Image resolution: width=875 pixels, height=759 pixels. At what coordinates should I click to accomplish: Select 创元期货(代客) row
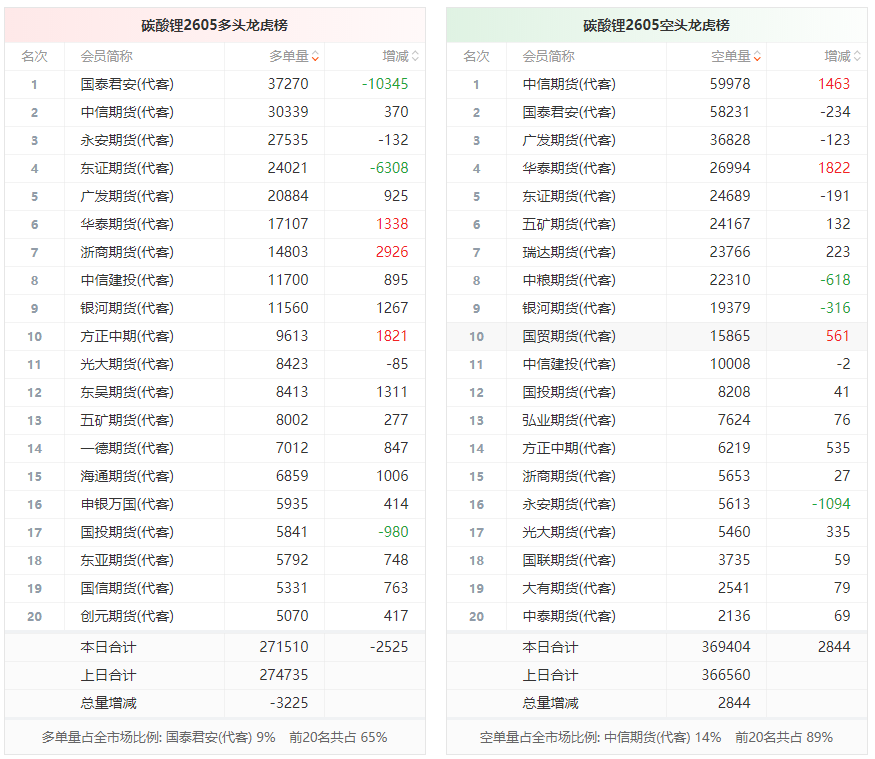215,616
